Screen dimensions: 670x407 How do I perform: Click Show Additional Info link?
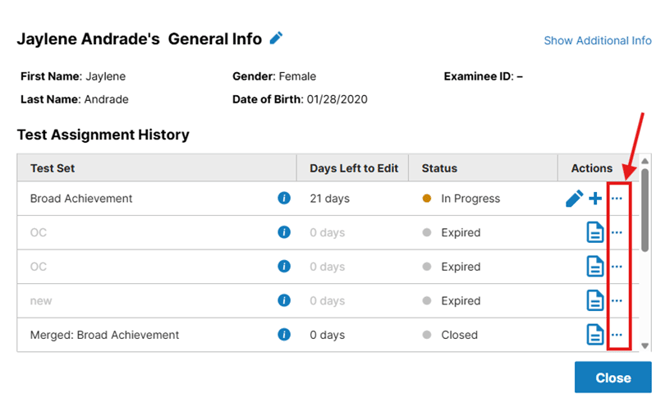[597, 41]
